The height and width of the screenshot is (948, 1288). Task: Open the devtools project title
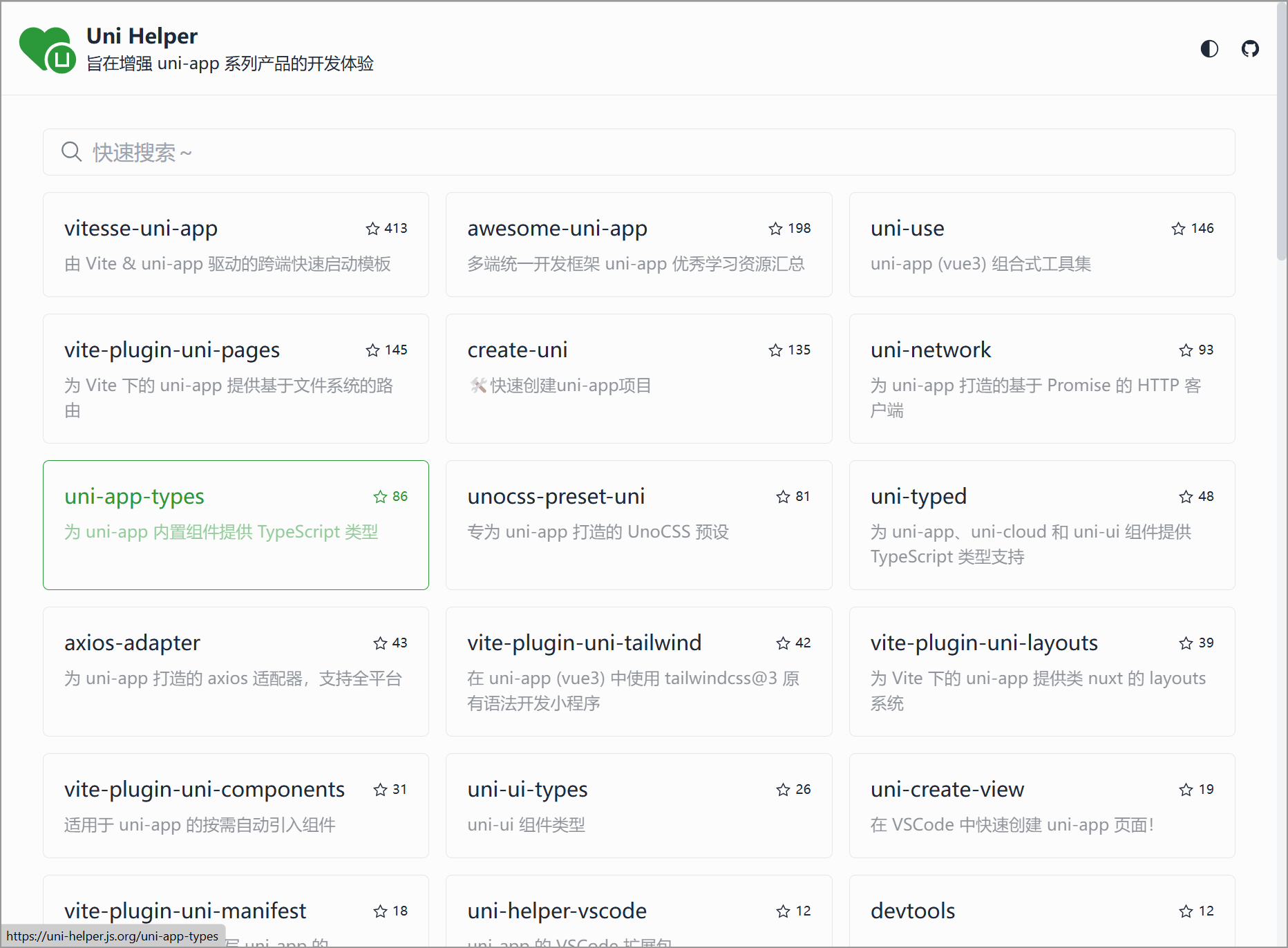click(913, 911)
